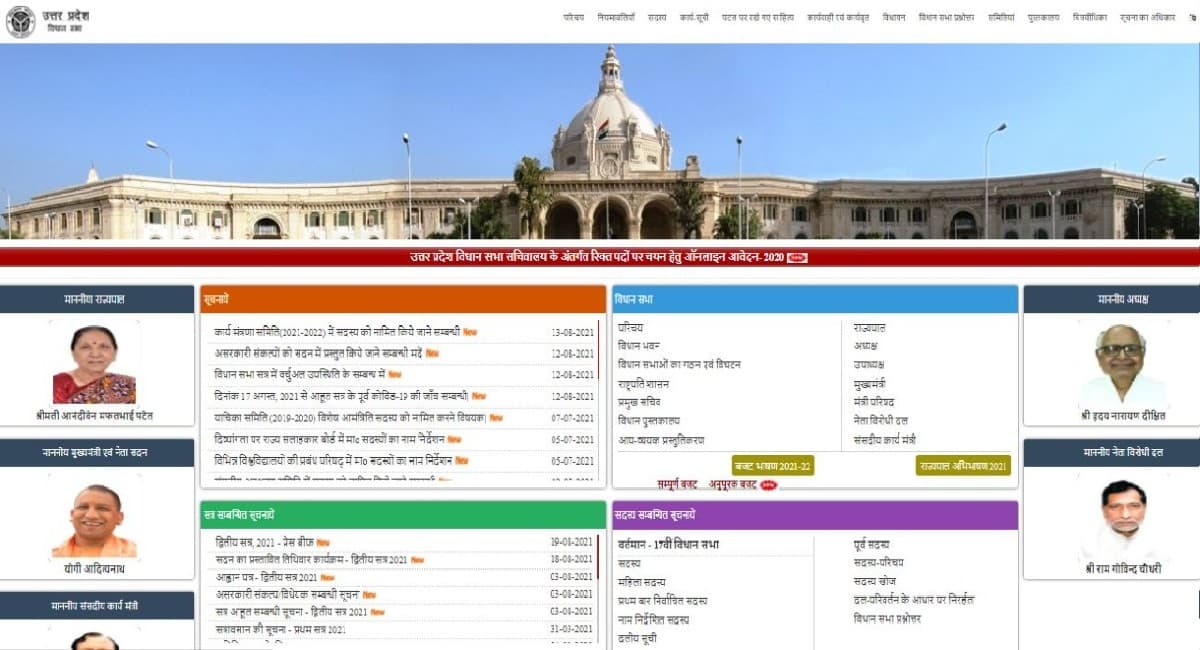Screen dimensions: 1200x650
Task: Open द्वितीय सत्र, 2021 - प्रेस ब्रीफ़ notice
Action: pos(264,542)
